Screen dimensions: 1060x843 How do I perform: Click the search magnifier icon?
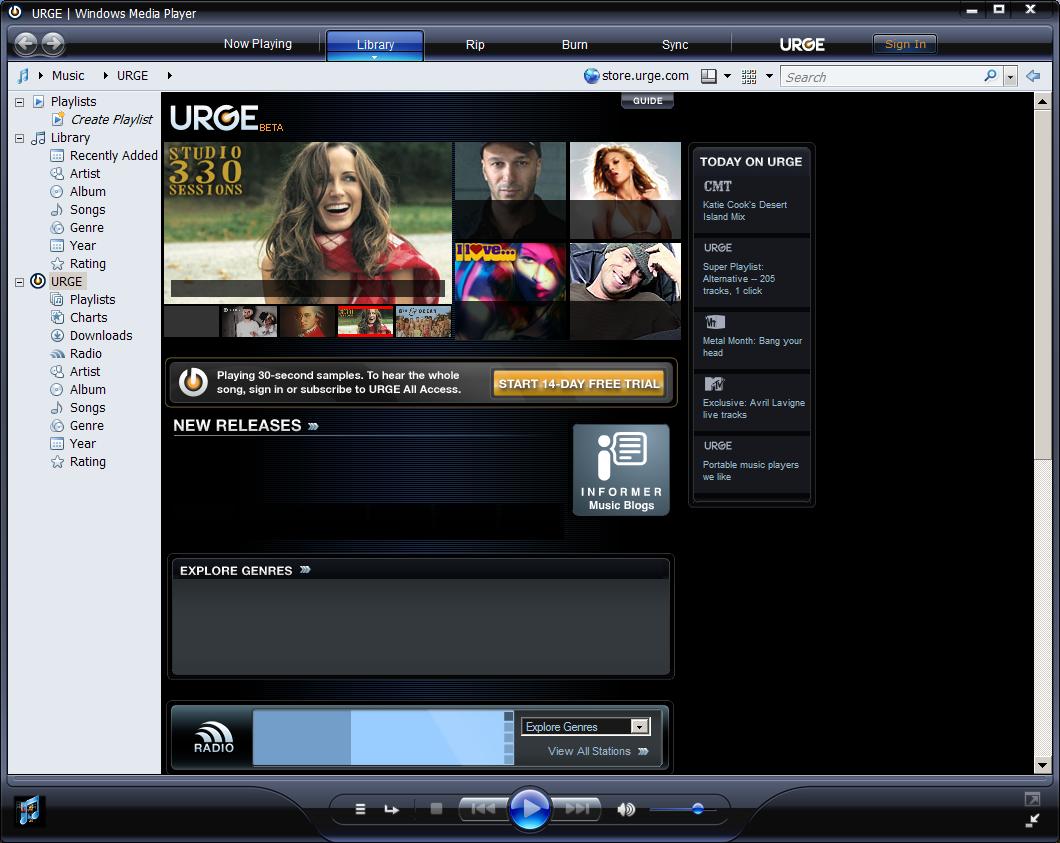tap(990, 76)
